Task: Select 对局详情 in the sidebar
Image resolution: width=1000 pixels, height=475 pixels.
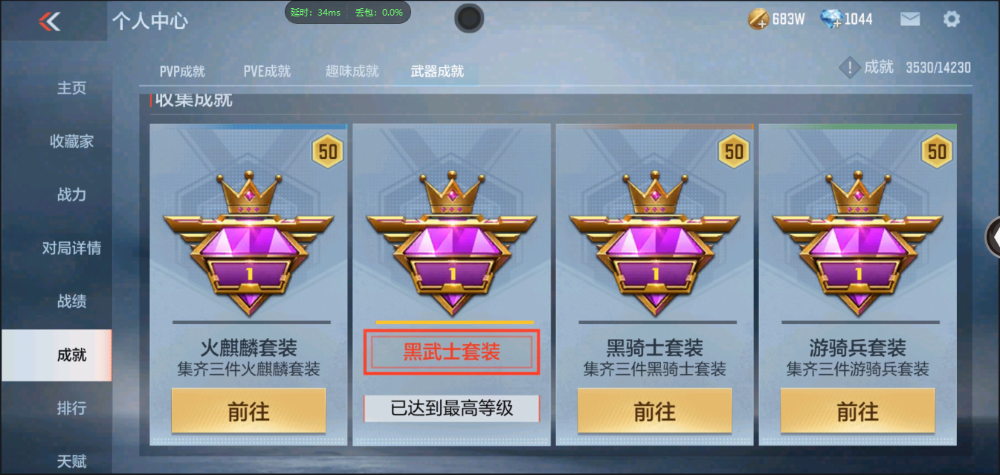Action: (x=71, y=248)
